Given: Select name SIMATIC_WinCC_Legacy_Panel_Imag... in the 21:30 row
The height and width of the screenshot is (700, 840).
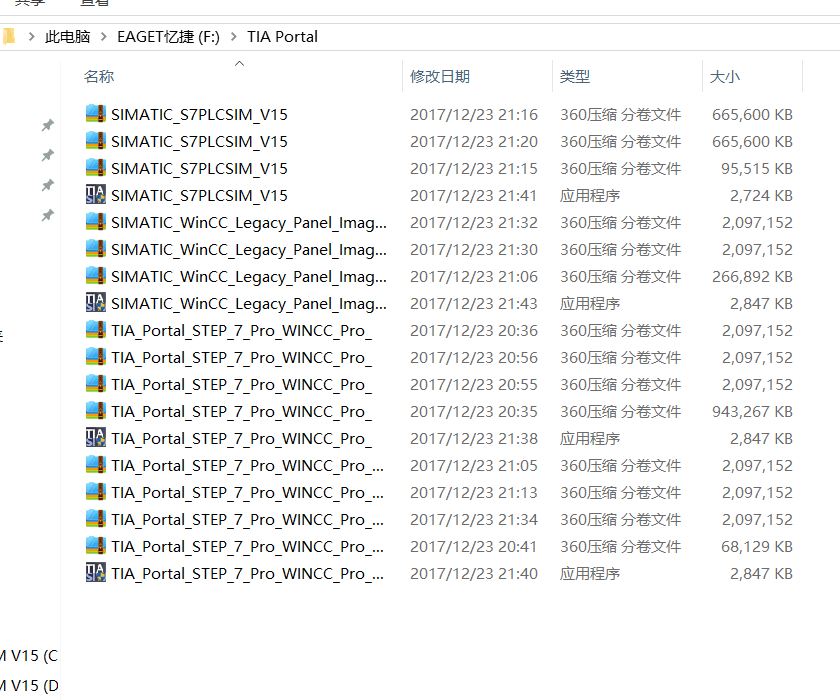Looking at the screenshot, I should pyautogui.click(x=249, y=250).
